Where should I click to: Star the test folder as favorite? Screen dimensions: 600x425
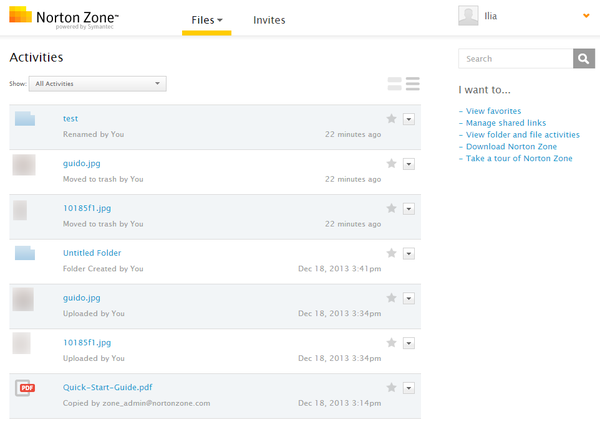coord(392,119)
